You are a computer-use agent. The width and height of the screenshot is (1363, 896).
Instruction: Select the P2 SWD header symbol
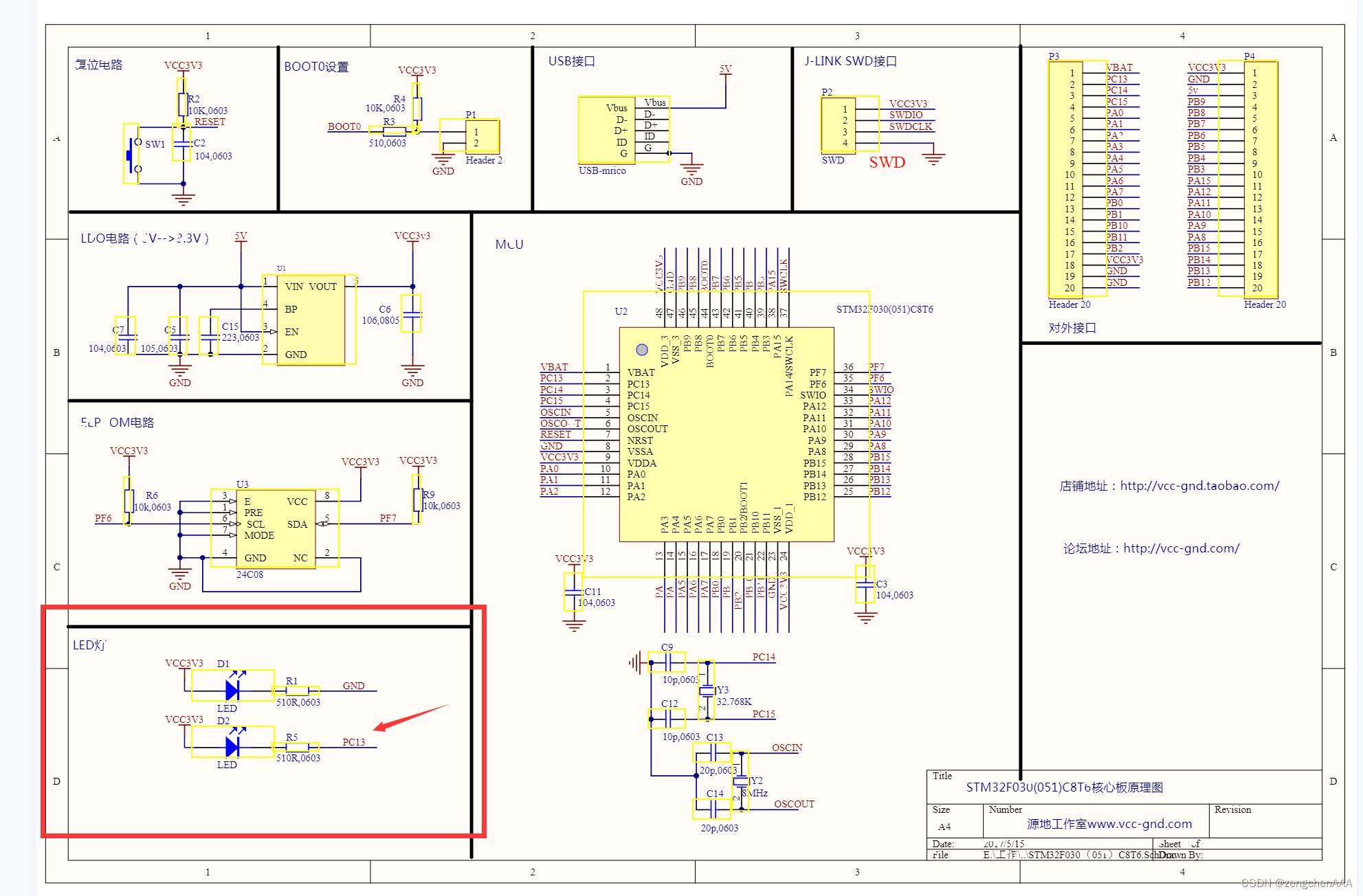pos(850,124)
